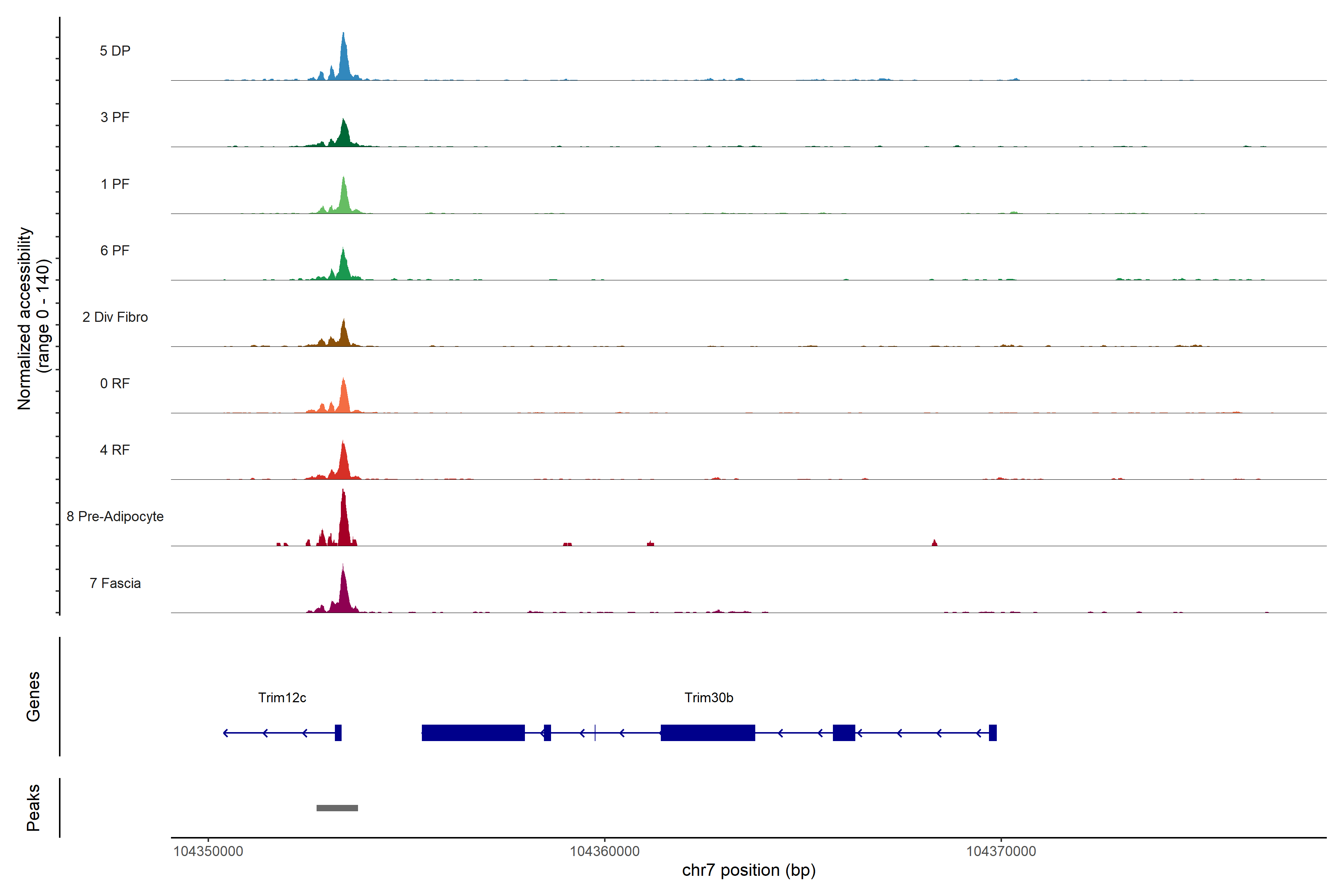The width and height of the screenshot is (1344, 896).
Task: Select the 3 PF track label
Action: pos(115,117)
